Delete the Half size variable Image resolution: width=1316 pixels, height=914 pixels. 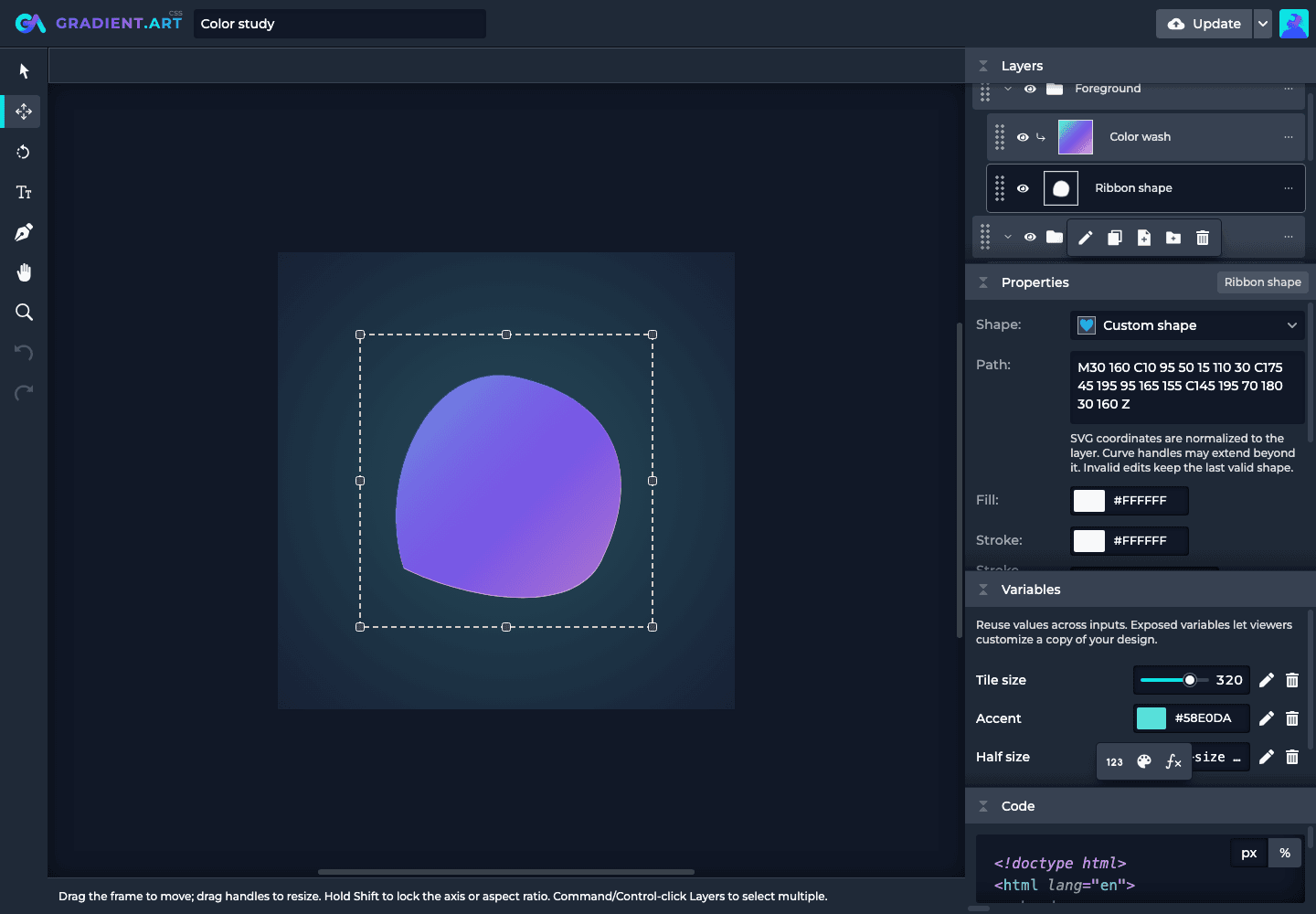pyautogui.click(x=1292, y=757)
